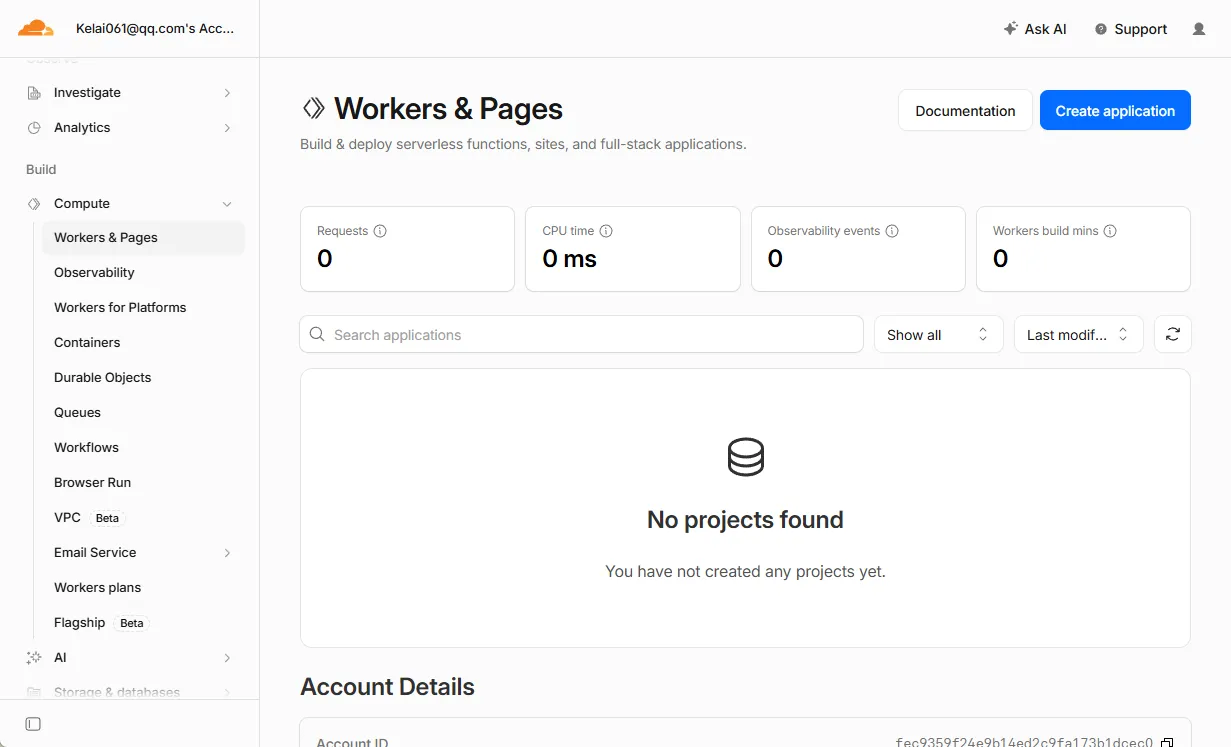Expand the Email Service chevron
The image size is (1231, 747).
[227, 553]
